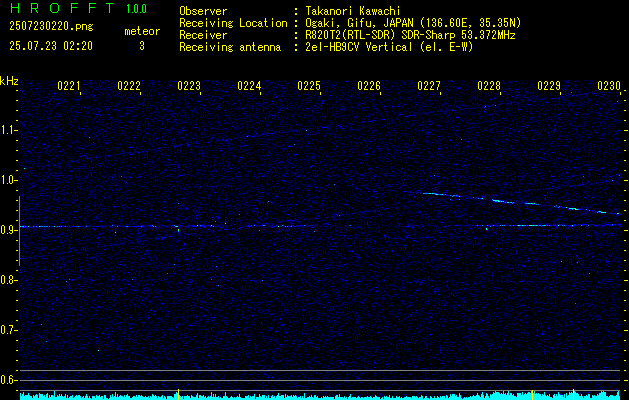Click time marker 0224

(249, 86)
